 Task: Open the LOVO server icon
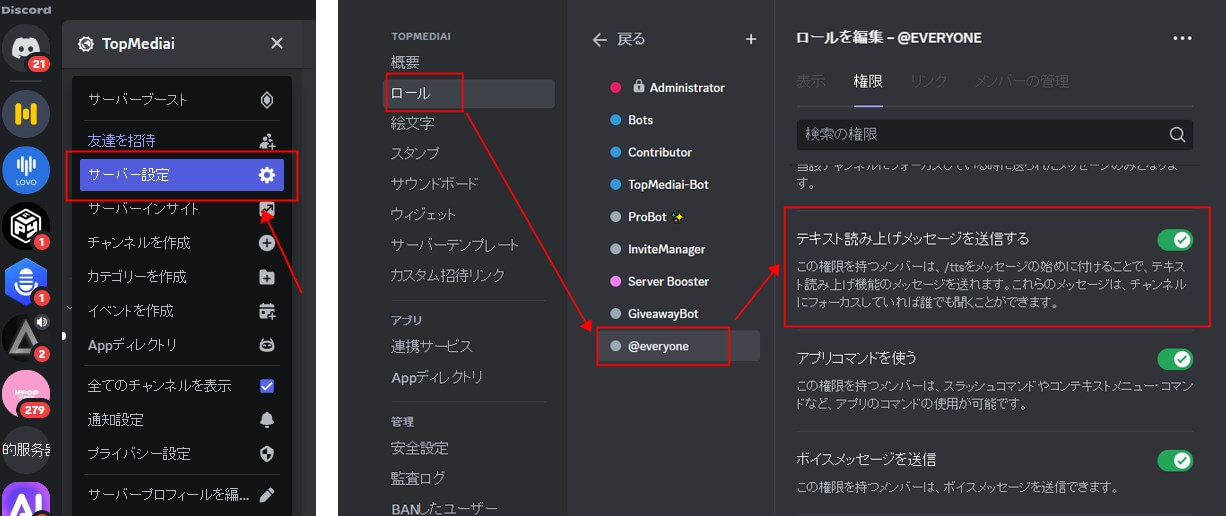[x=26, y=169]
